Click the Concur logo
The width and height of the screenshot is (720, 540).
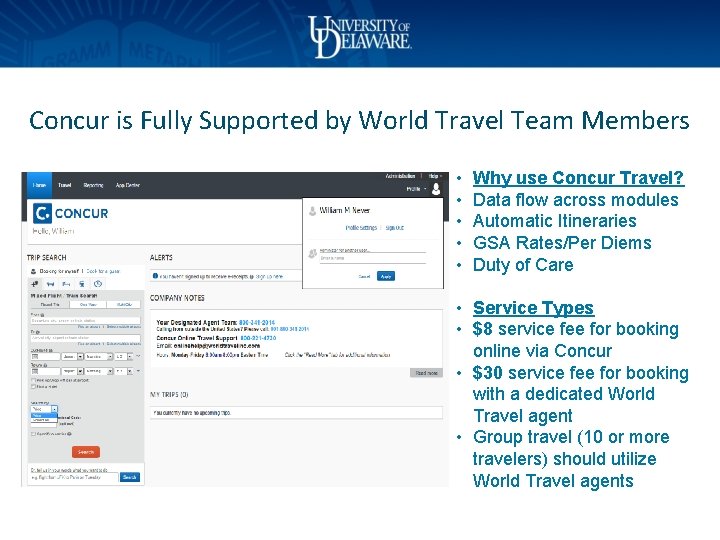pos(71,214)
